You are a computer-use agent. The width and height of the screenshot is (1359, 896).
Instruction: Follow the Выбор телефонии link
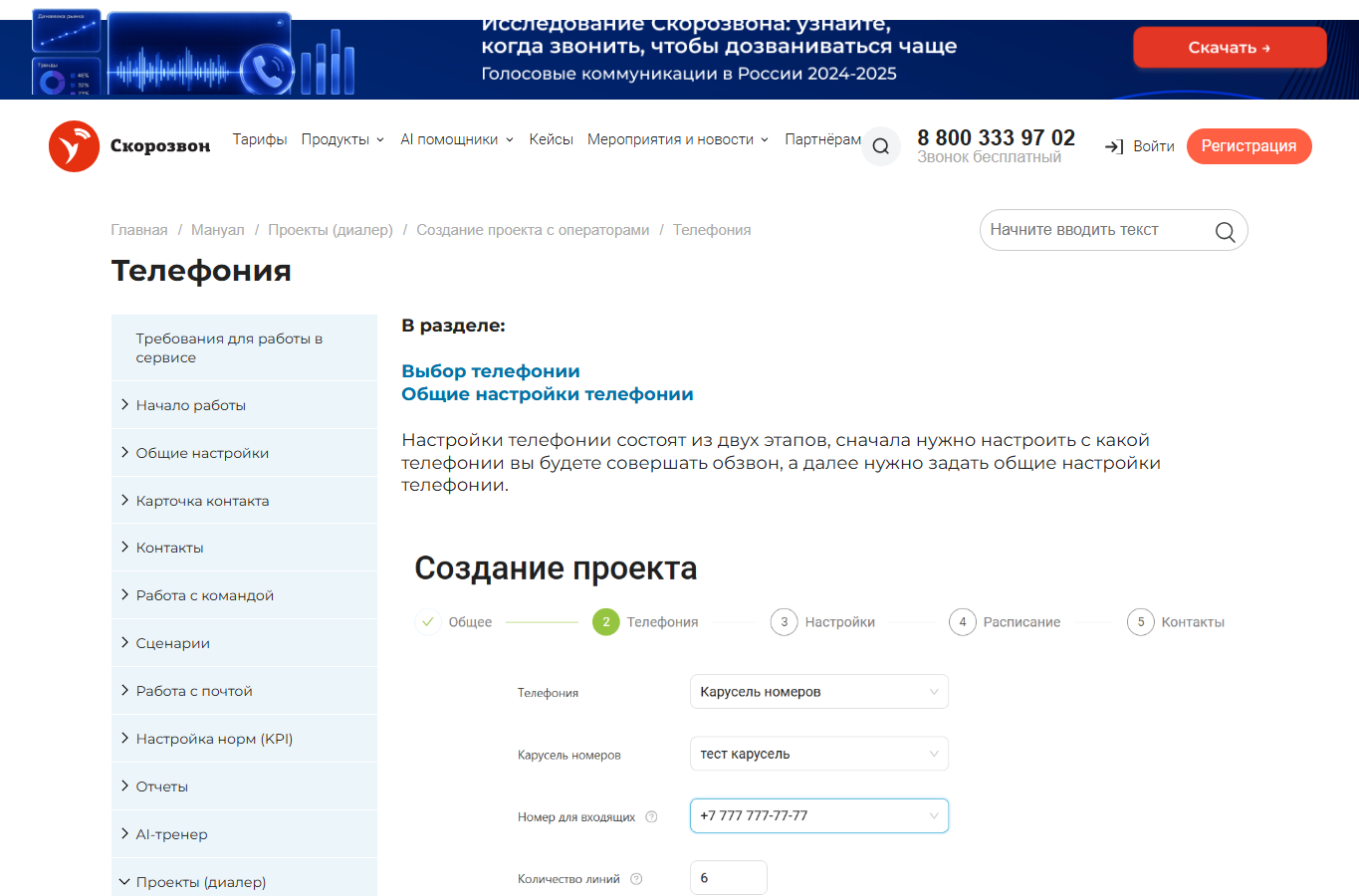[491, 371]
